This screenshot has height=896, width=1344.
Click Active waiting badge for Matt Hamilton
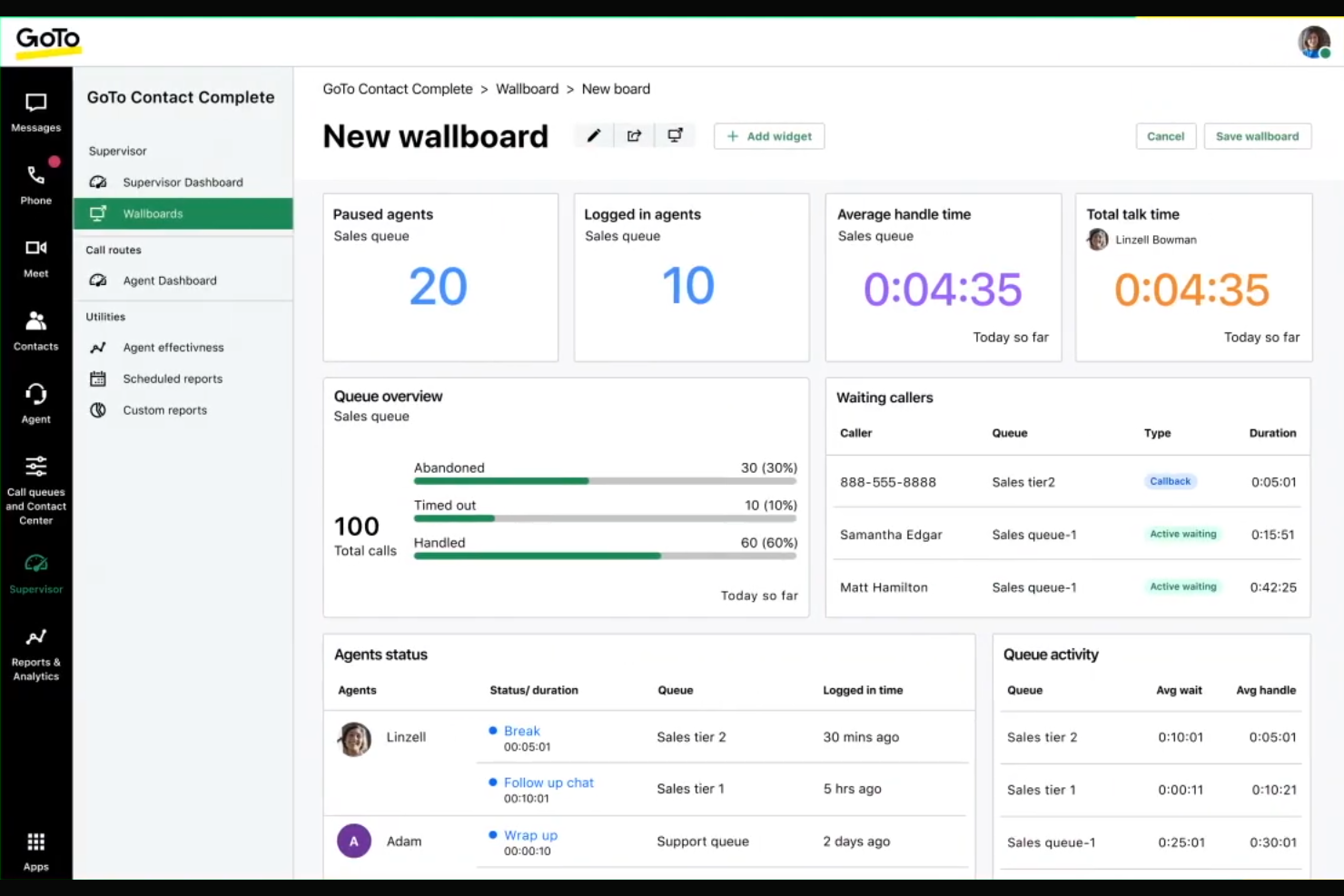coord(1183,586)
